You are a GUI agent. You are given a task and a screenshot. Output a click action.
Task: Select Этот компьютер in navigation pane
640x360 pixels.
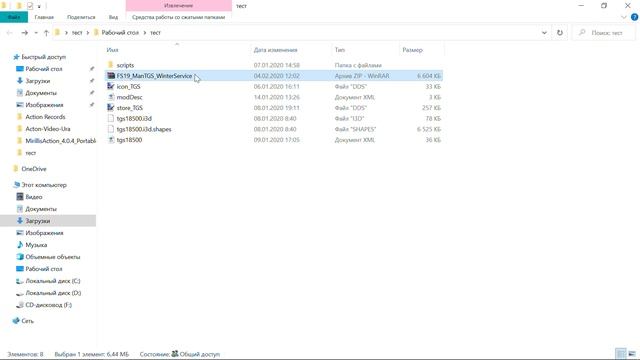pos(43,185)
